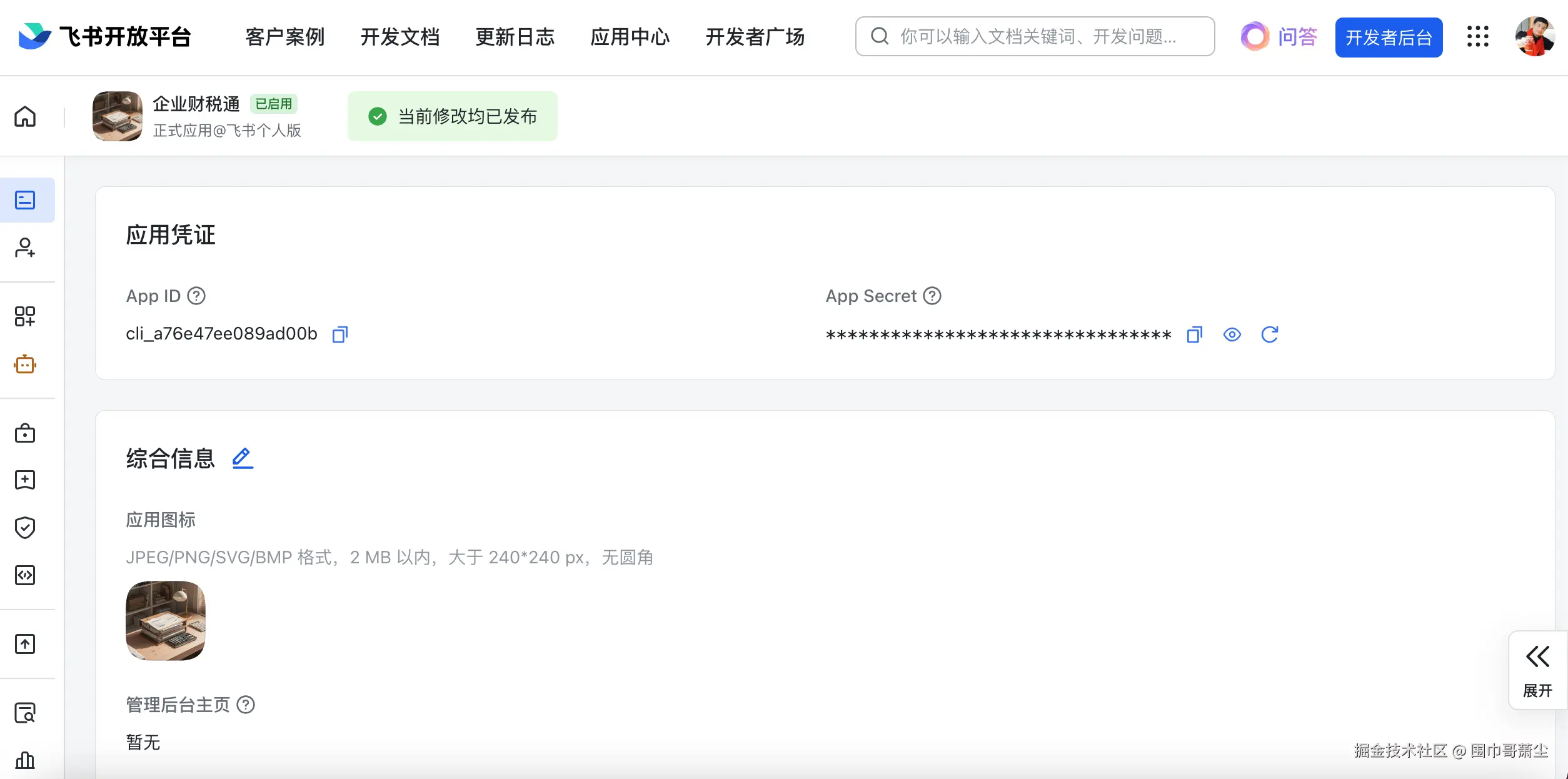1568x779 pixels.
Task: Click the version publish upload icon
Action: pos(25,644)
